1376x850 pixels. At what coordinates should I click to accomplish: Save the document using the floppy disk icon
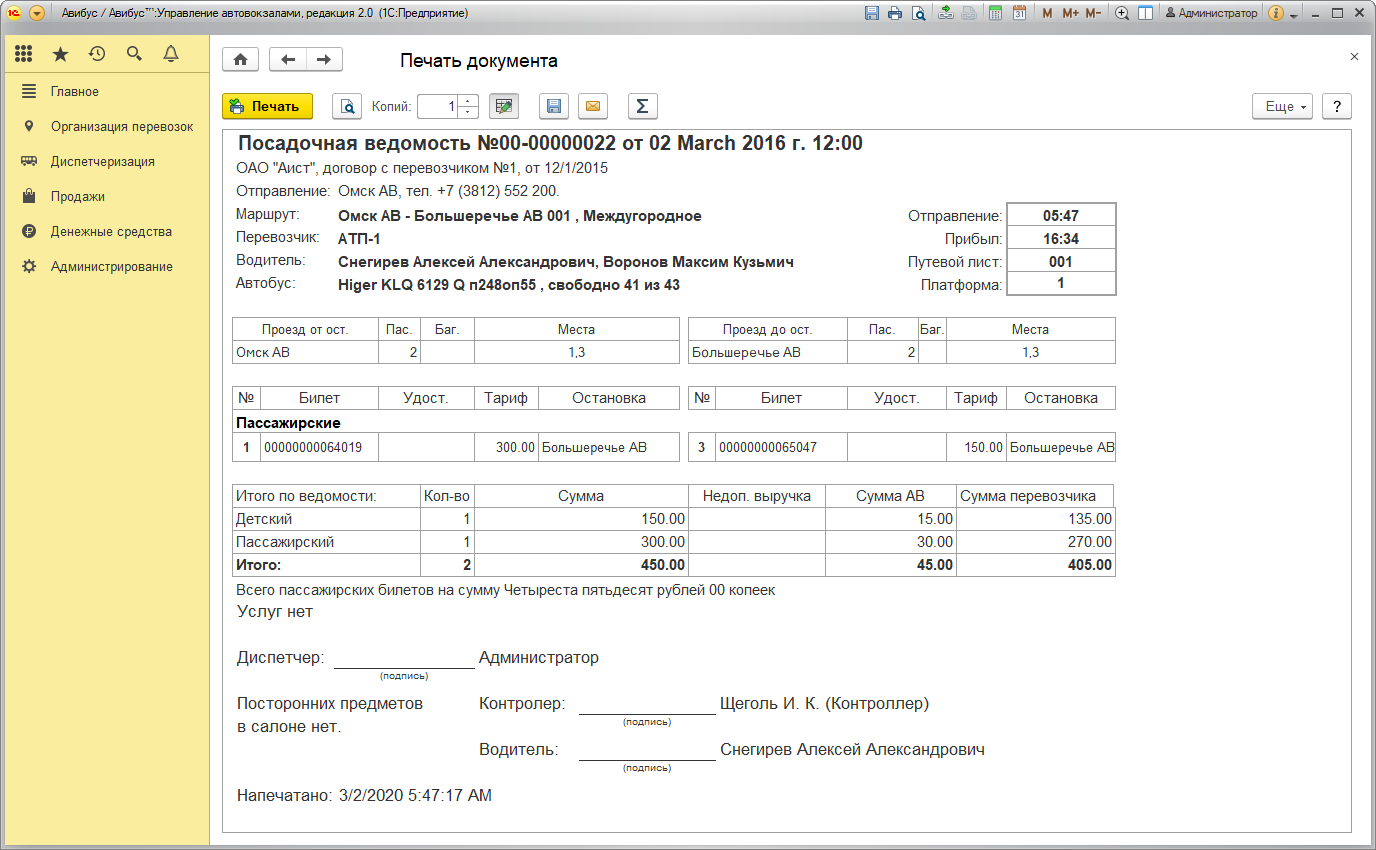[x=554, y=106]
